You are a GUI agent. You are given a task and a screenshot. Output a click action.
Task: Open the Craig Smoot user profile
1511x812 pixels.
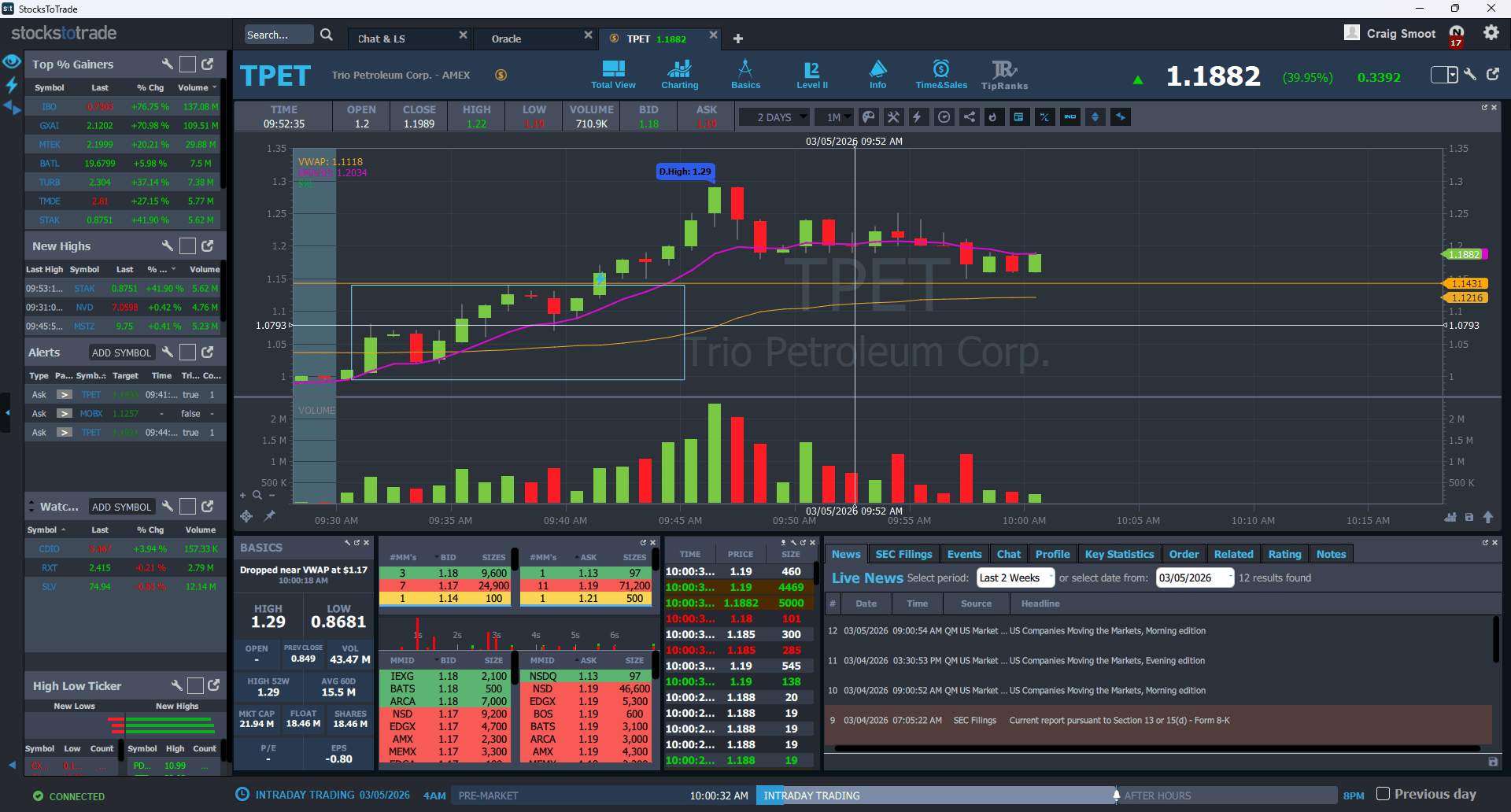1391,33
